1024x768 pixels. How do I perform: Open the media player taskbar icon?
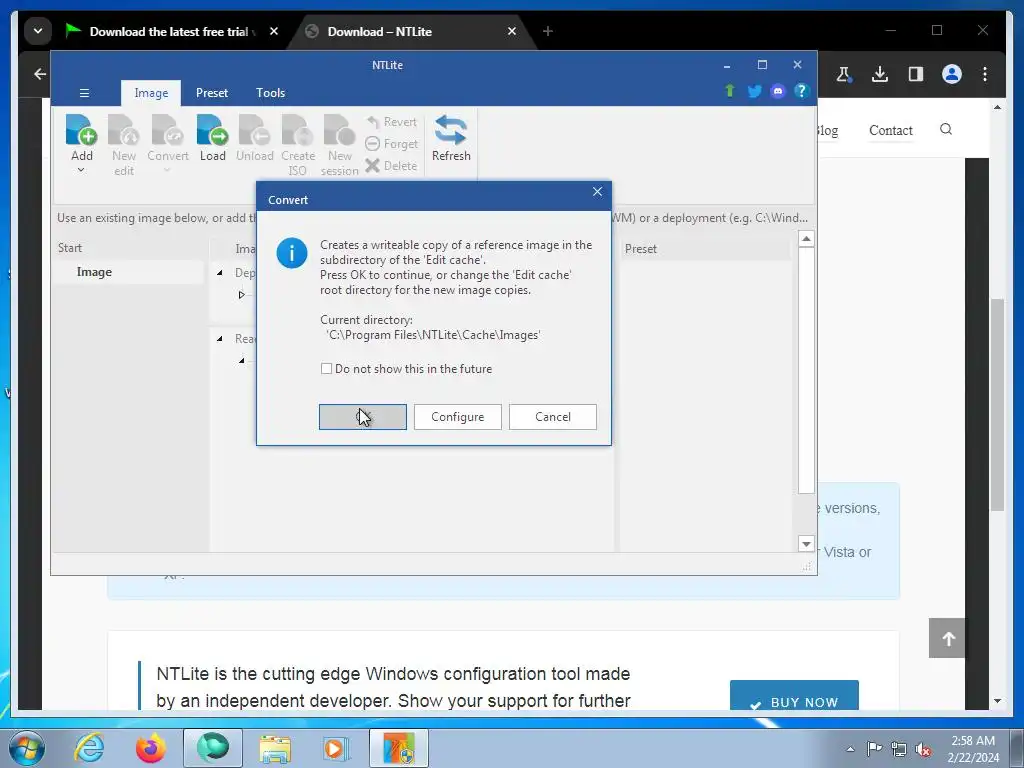click(336, 748)
